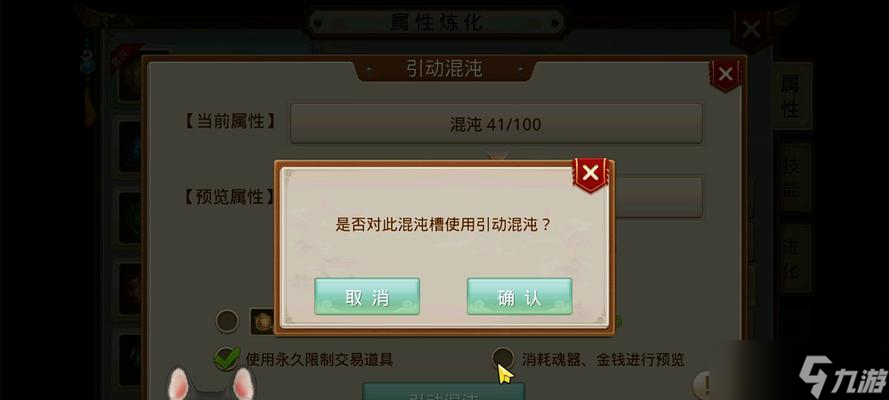Screen dimensions: 889x400
Task: Select the first soul item in left list
Action: click(130, 78)
